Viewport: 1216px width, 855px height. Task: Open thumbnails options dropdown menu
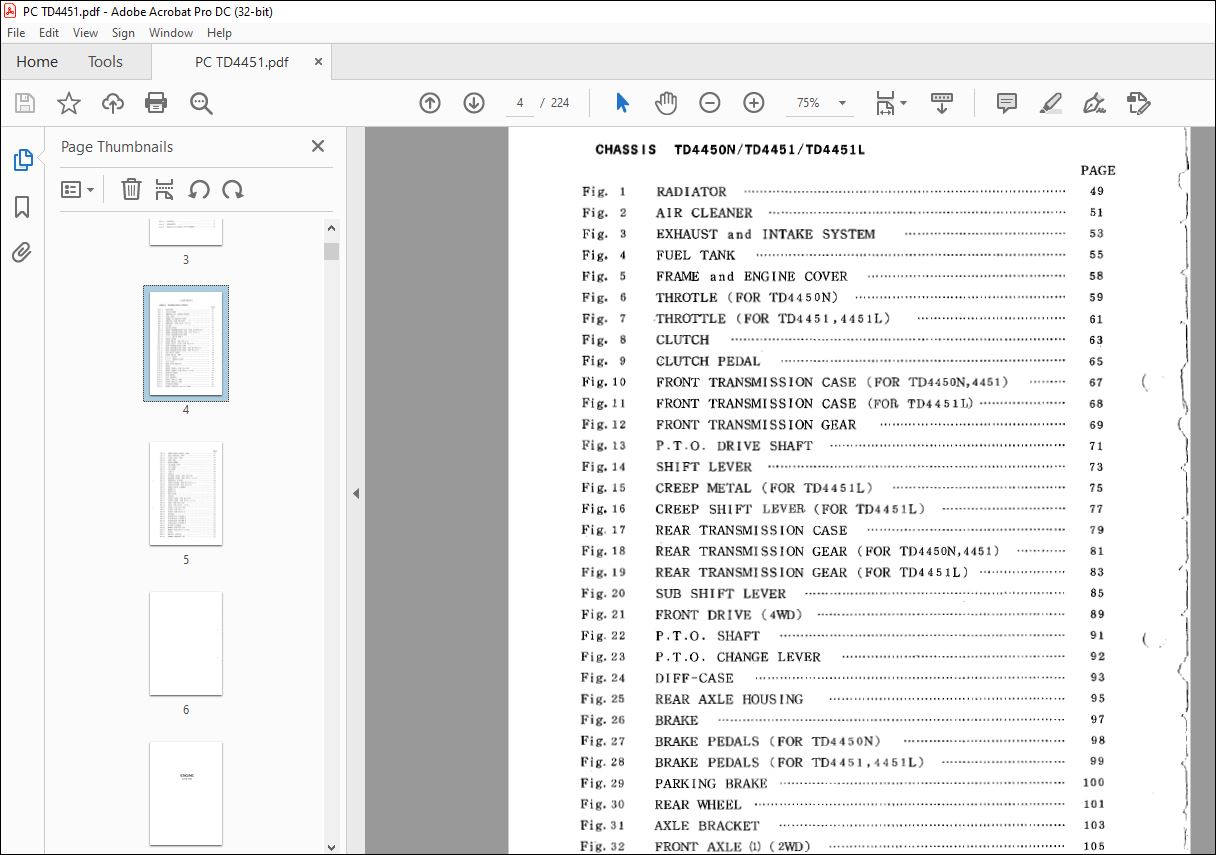(x=78, y=189)
